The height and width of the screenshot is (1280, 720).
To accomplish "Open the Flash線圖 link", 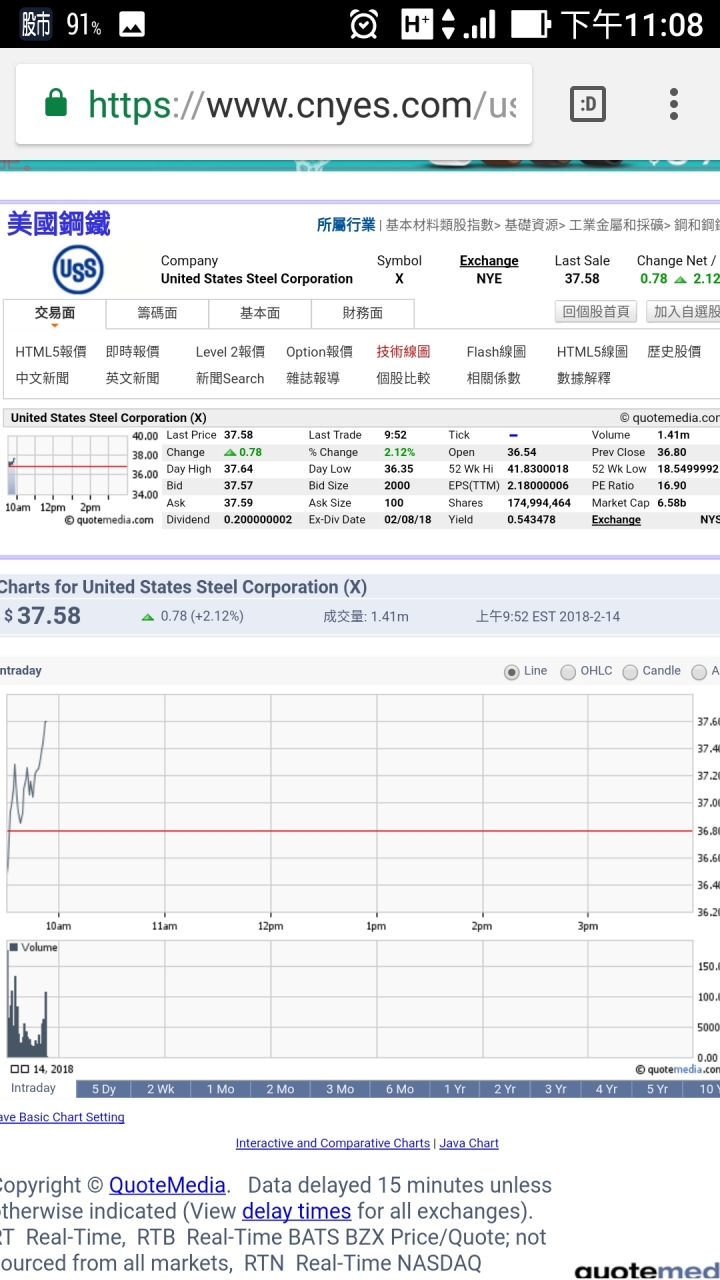I will tap(496, 352).
